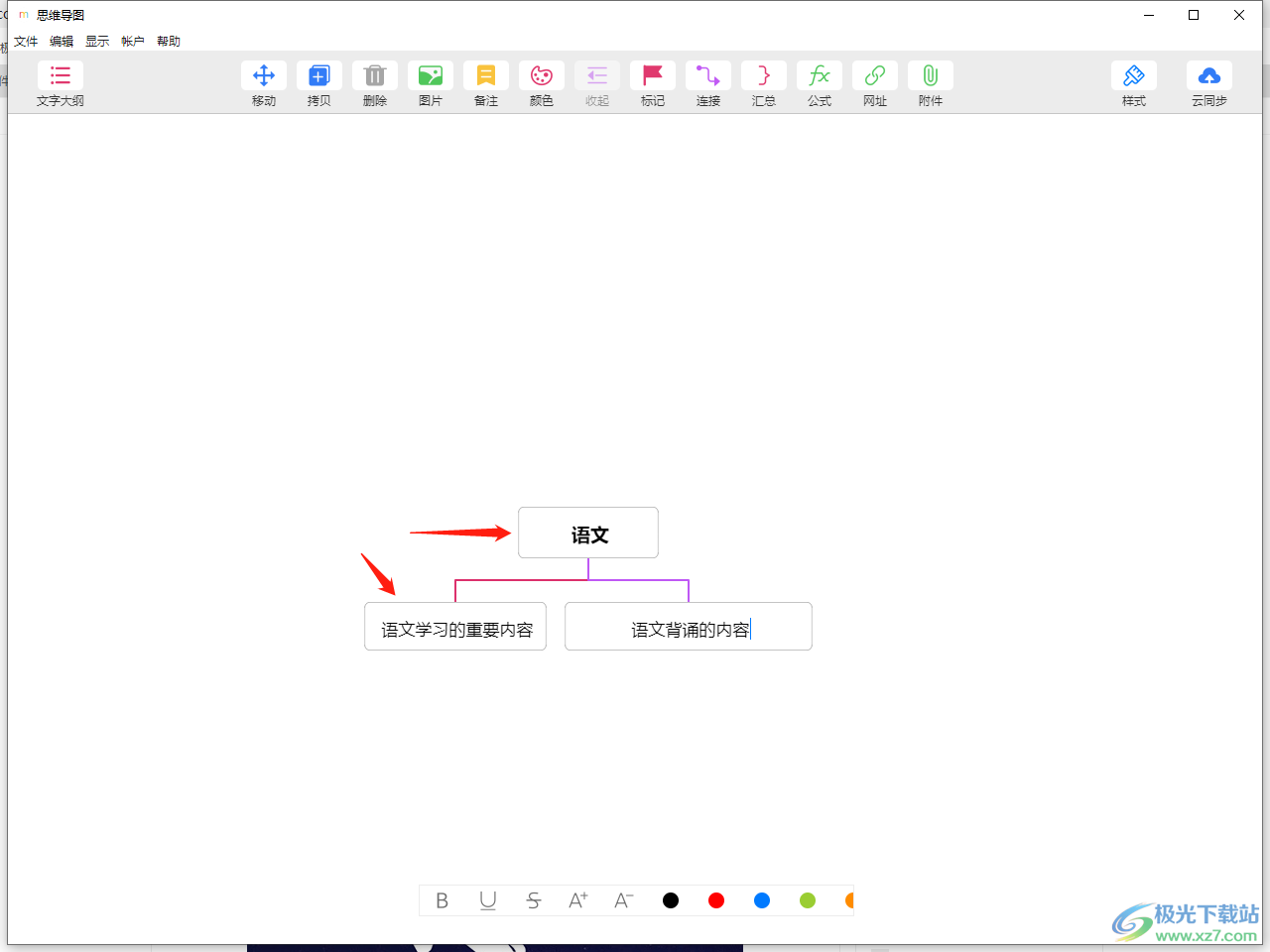Image resolution: width=1270 pixels, height=952 pixels.
Task: Pick the red text color
Action: 716,900
